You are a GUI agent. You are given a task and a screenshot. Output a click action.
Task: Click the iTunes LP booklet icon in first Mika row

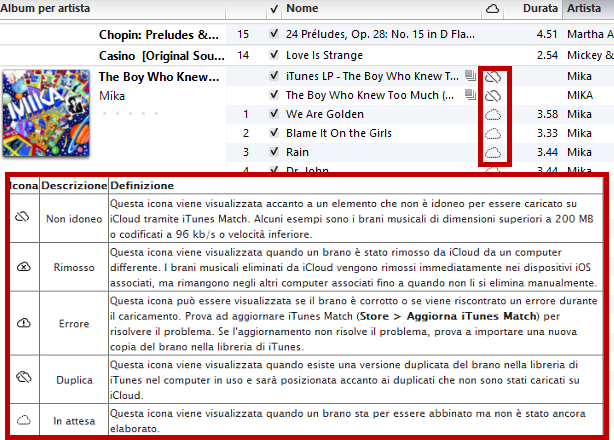470,75
